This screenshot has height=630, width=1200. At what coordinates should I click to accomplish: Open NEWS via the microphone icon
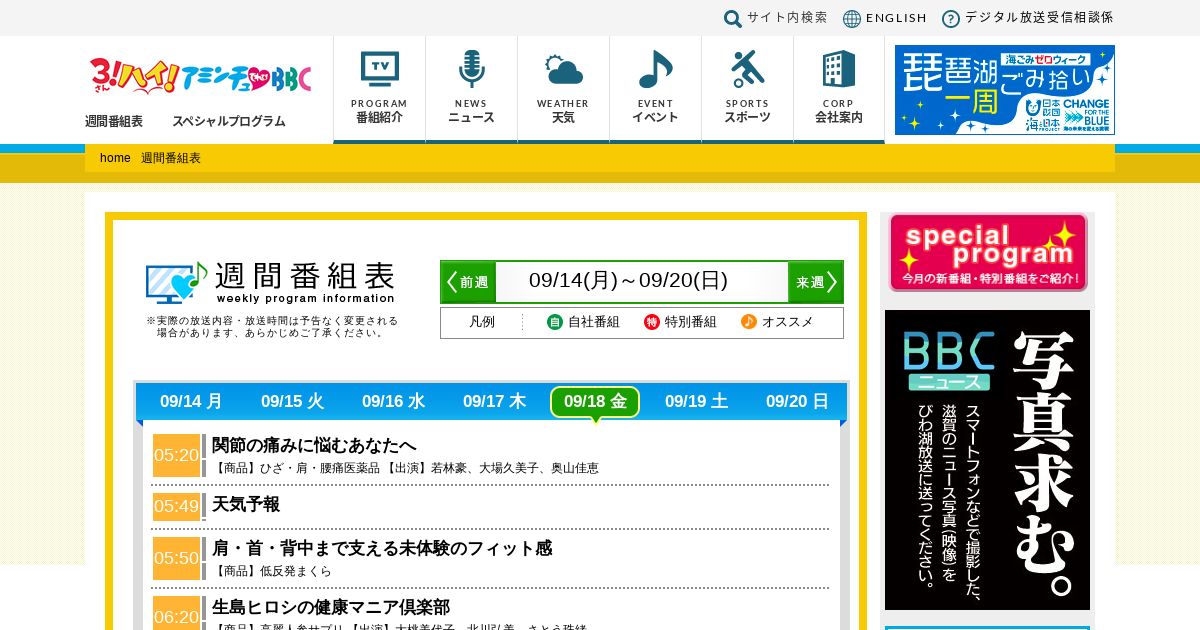471,69
